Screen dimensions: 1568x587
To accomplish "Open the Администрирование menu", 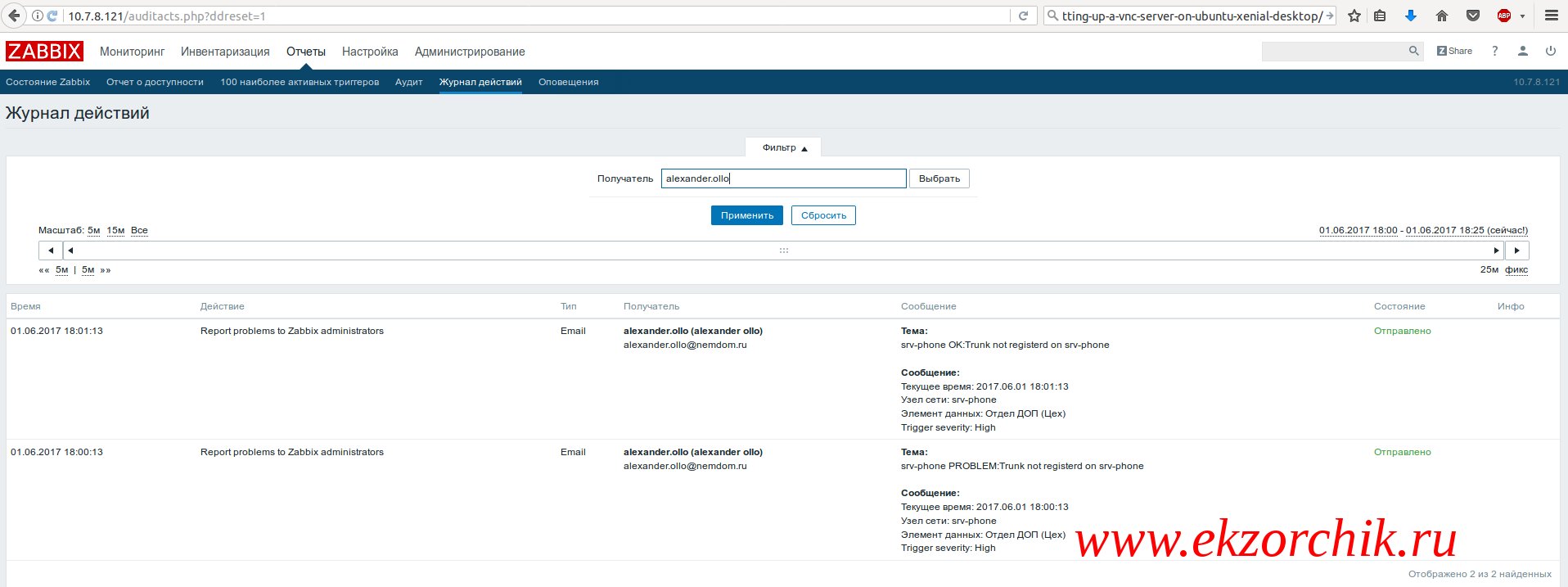I will pos(469,52).
